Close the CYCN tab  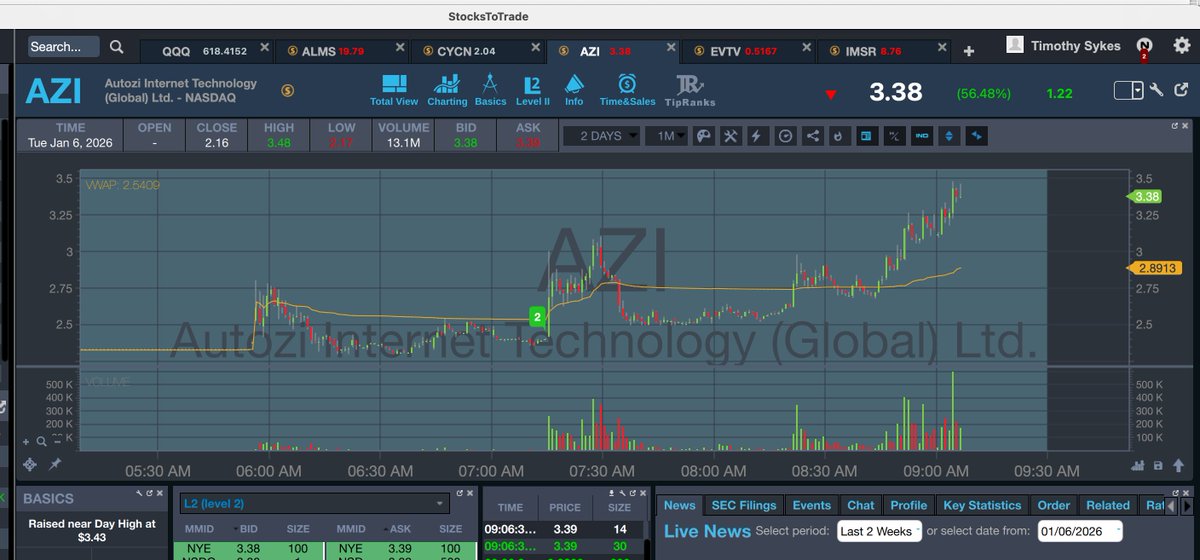536,47
